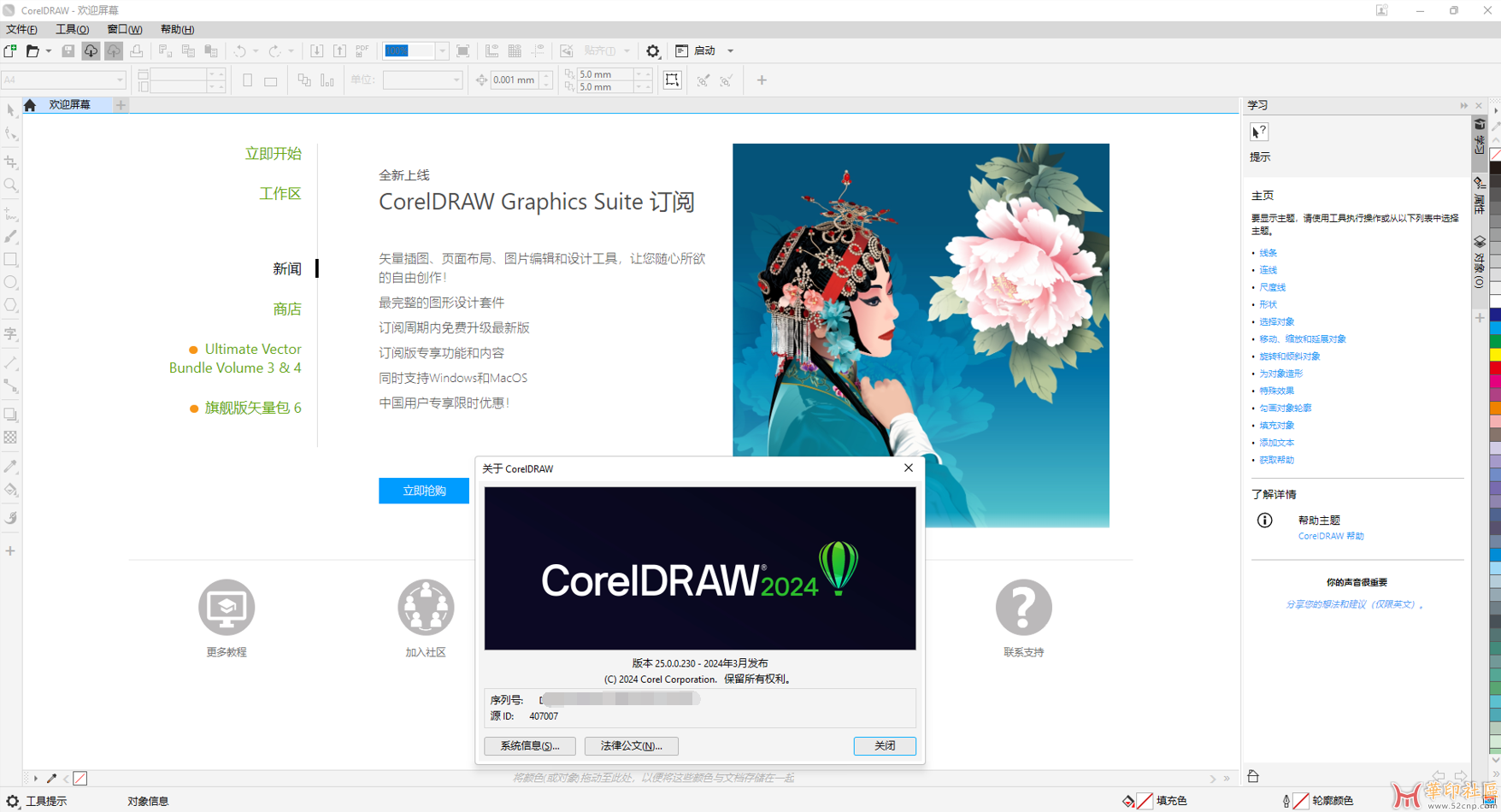The height and width of the screenshot is (812, 1501).
Task: Select 立即开始 in welcome sidebar
Action: pyautogui.click(x=274, y=154)
